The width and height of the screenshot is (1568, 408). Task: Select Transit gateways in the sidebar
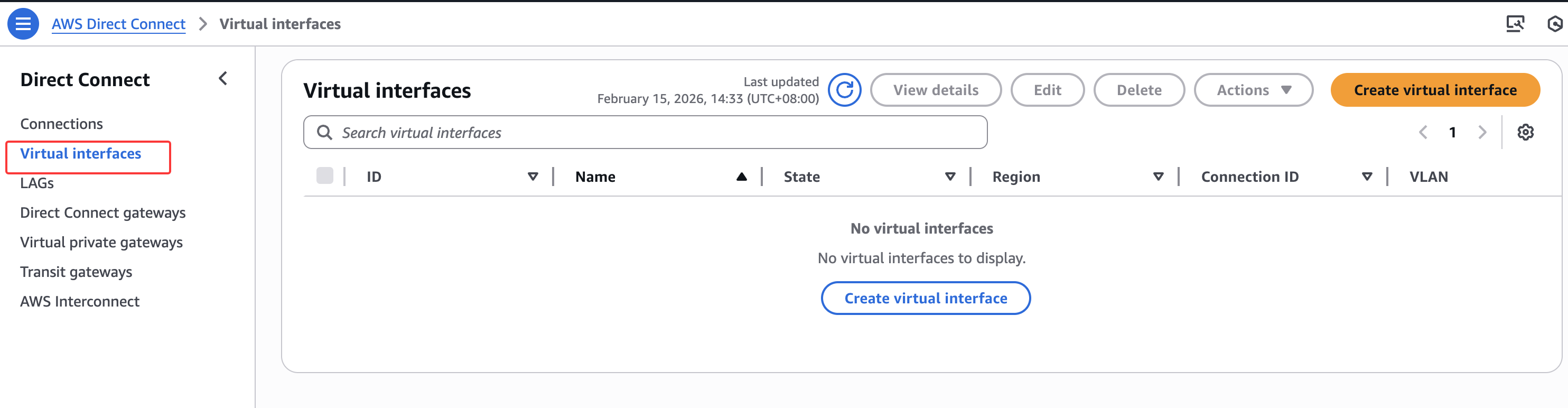[x=76, y=272]
